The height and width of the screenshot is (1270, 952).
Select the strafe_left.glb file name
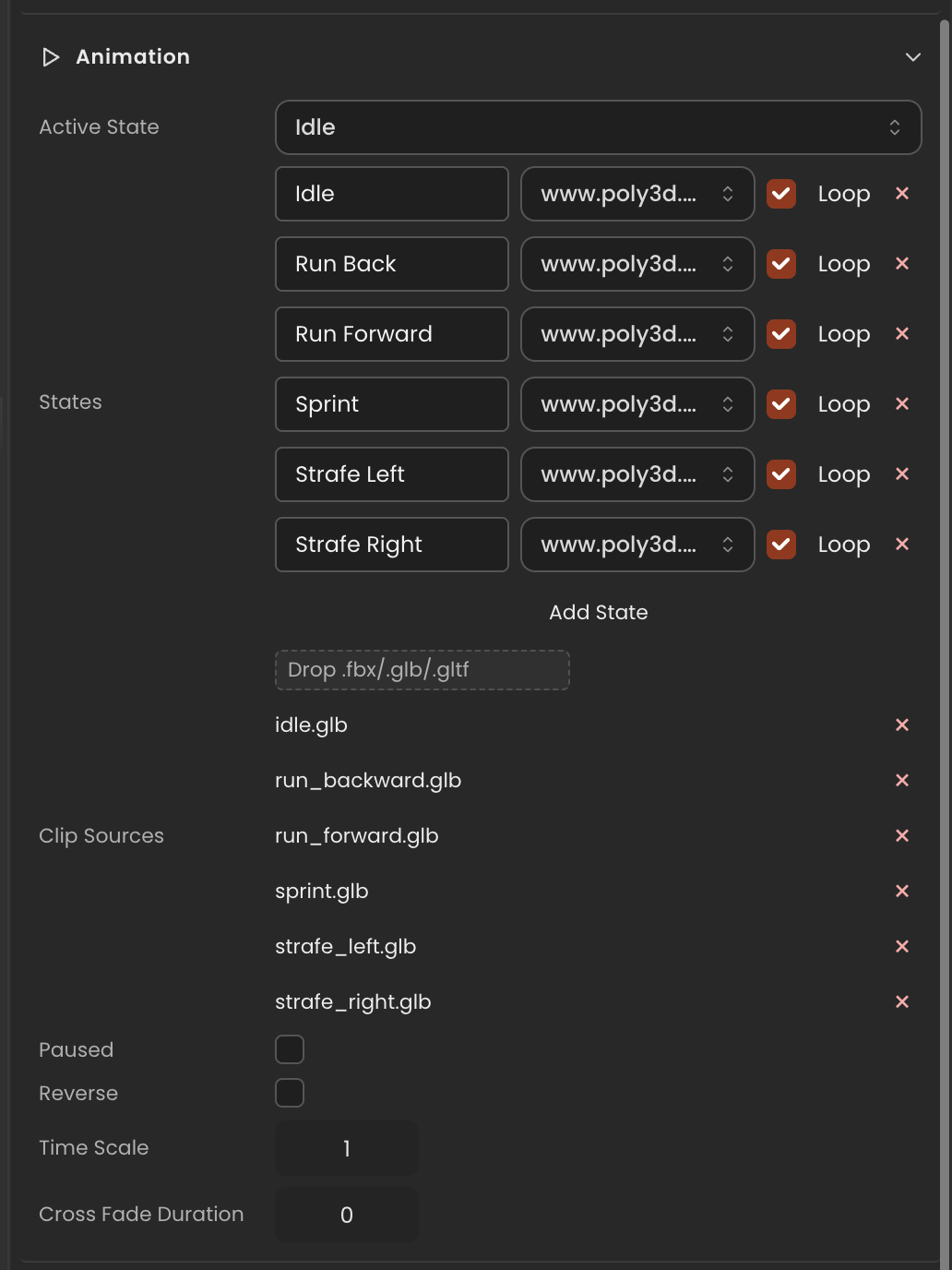pos(346,947)
